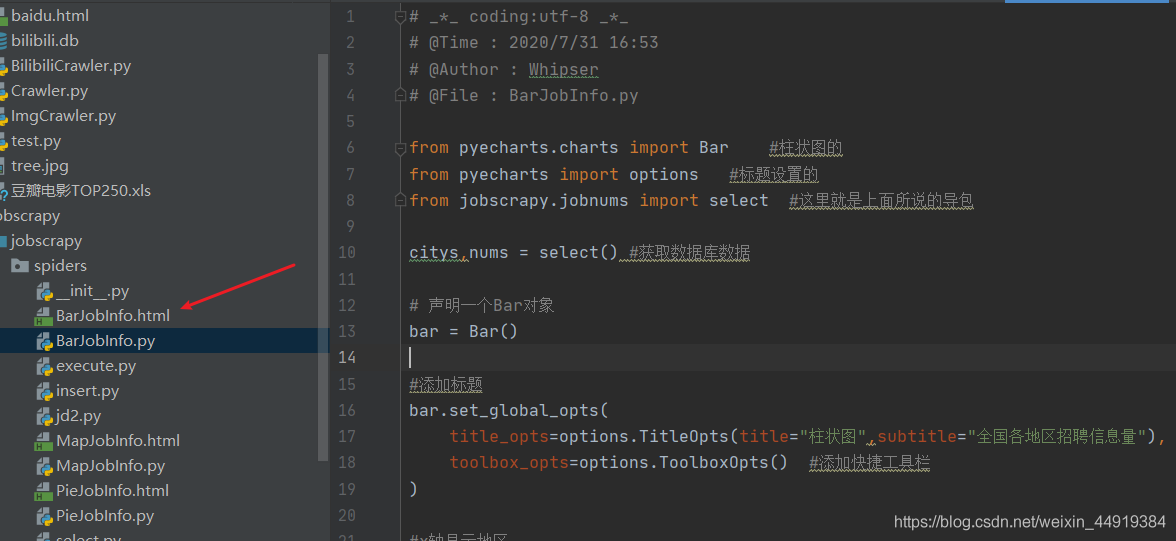Click the underlined author name Whipser

tap(563, 70)
